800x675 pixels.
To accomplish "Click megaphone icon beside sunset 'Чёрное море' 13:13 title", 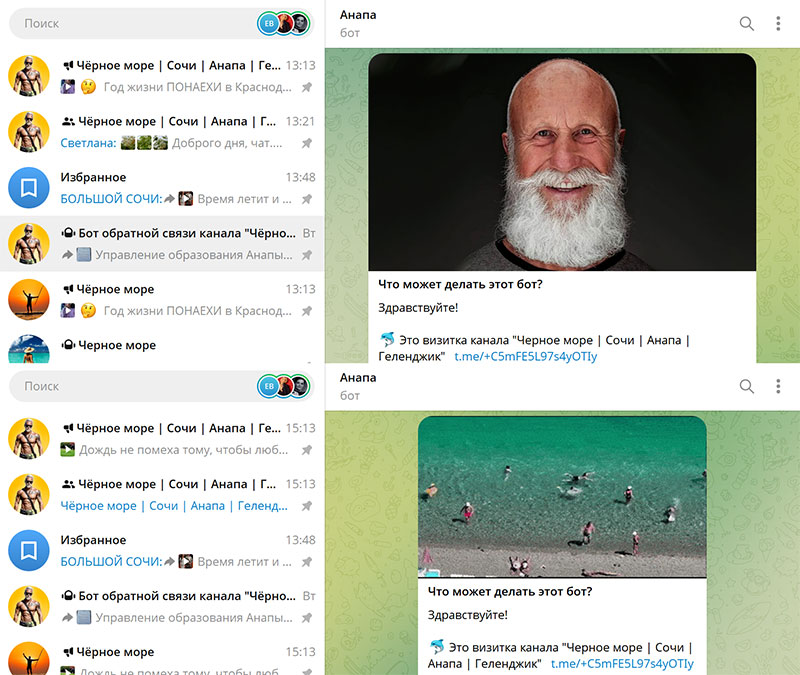I will (68, 289).
